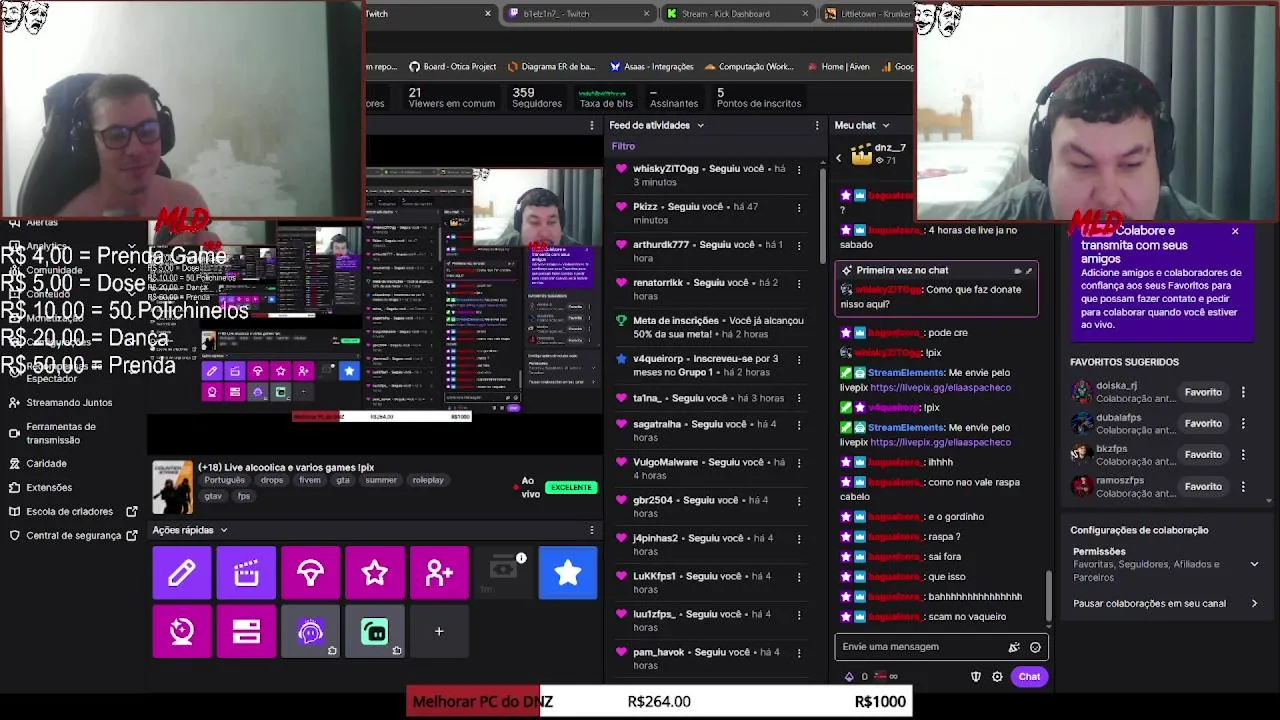
Task: Open Computação (Work... bookmark
Action: [x=749, y=67]
